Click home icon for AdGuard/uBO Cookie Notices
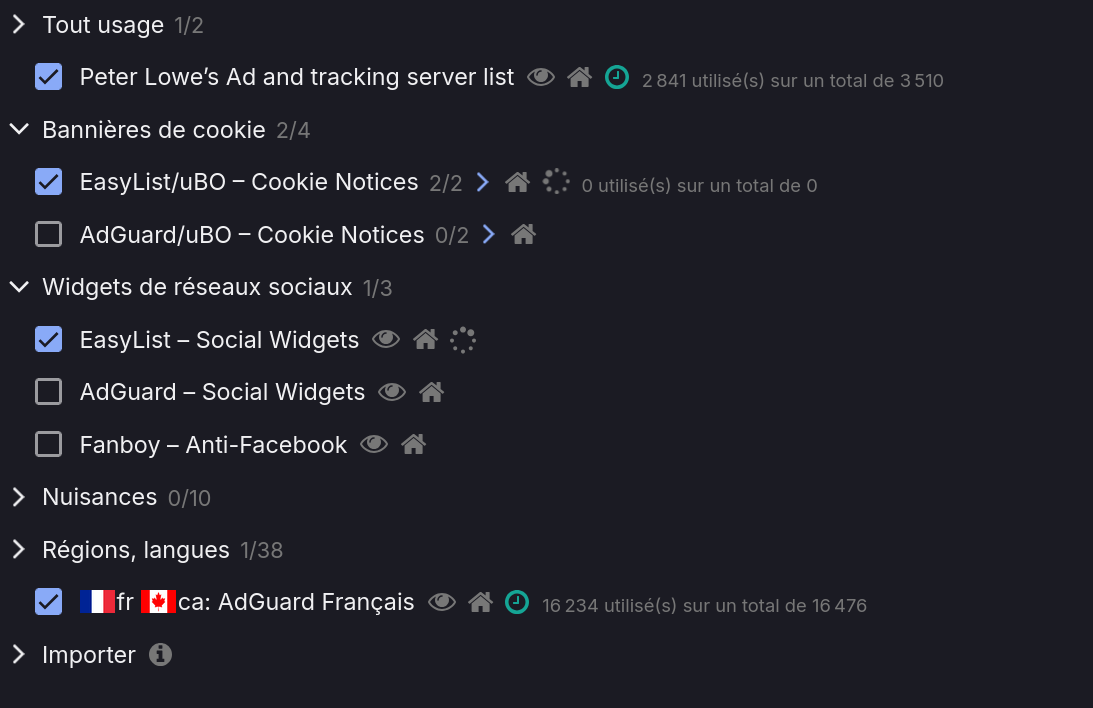Image resolution: width=1093 pixels, height=708 pixels. [523, 235]
